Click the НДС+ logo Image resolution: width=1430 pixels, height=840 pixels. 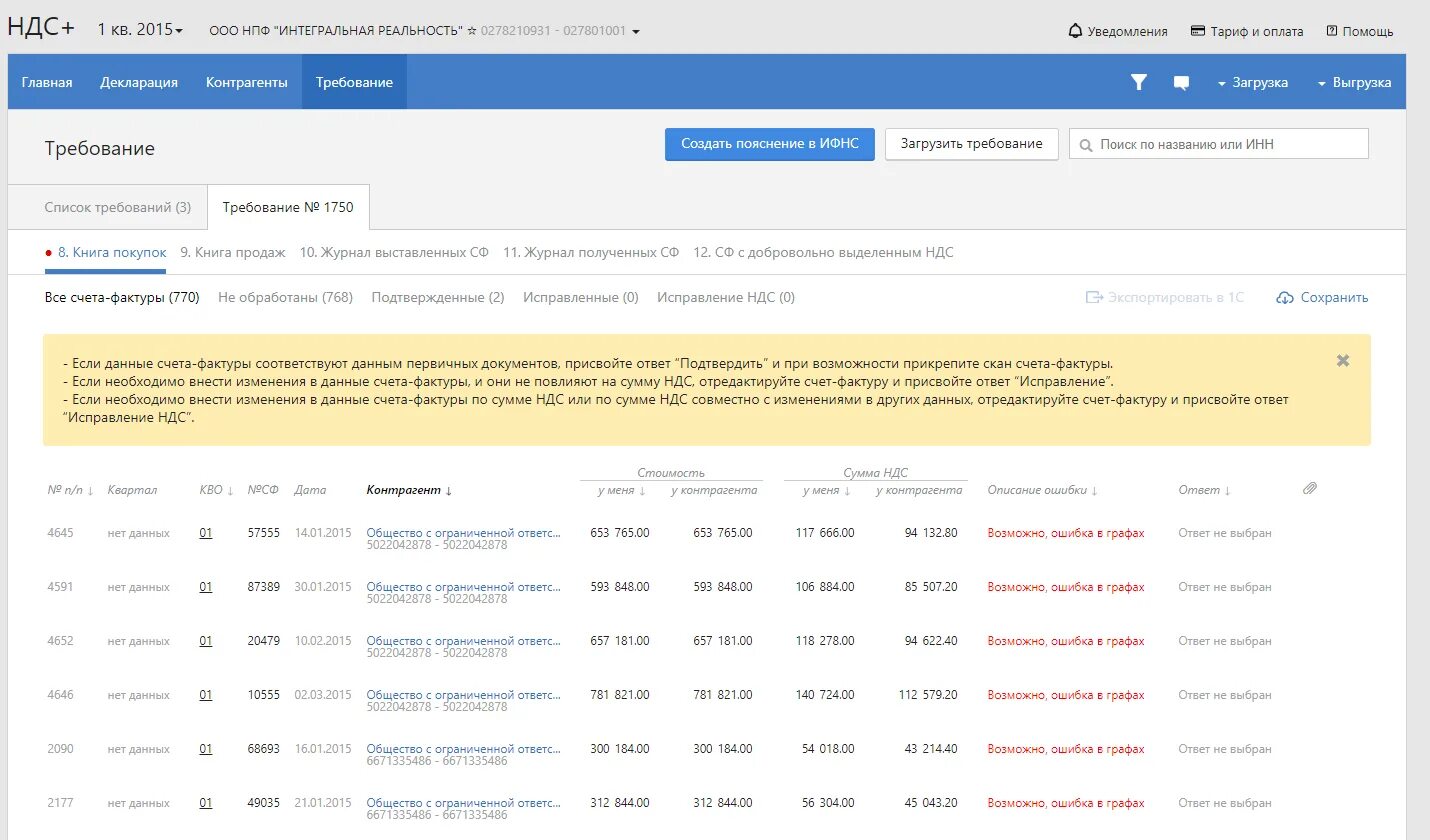coord(41,28)
